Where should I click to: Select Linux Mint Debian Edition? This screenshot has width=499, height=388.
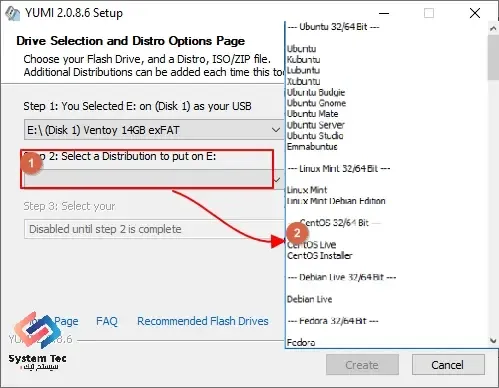click(336, 201)
